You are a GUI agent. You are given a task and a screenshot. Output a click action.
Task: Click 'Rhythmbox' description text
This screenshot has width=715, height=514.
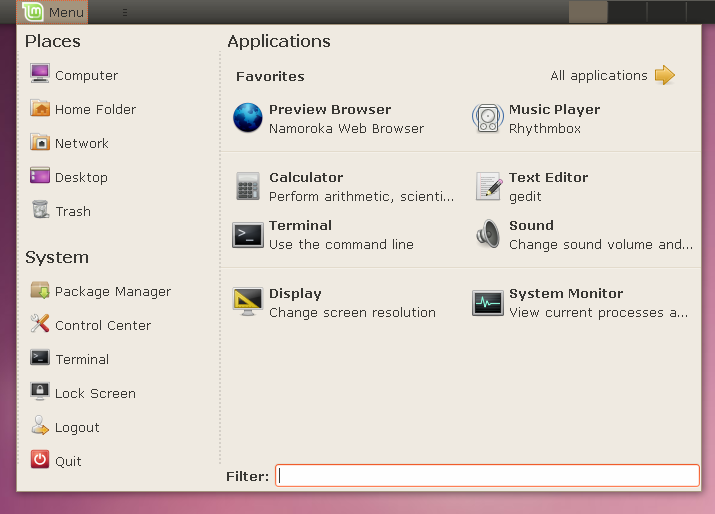(545, 129)
